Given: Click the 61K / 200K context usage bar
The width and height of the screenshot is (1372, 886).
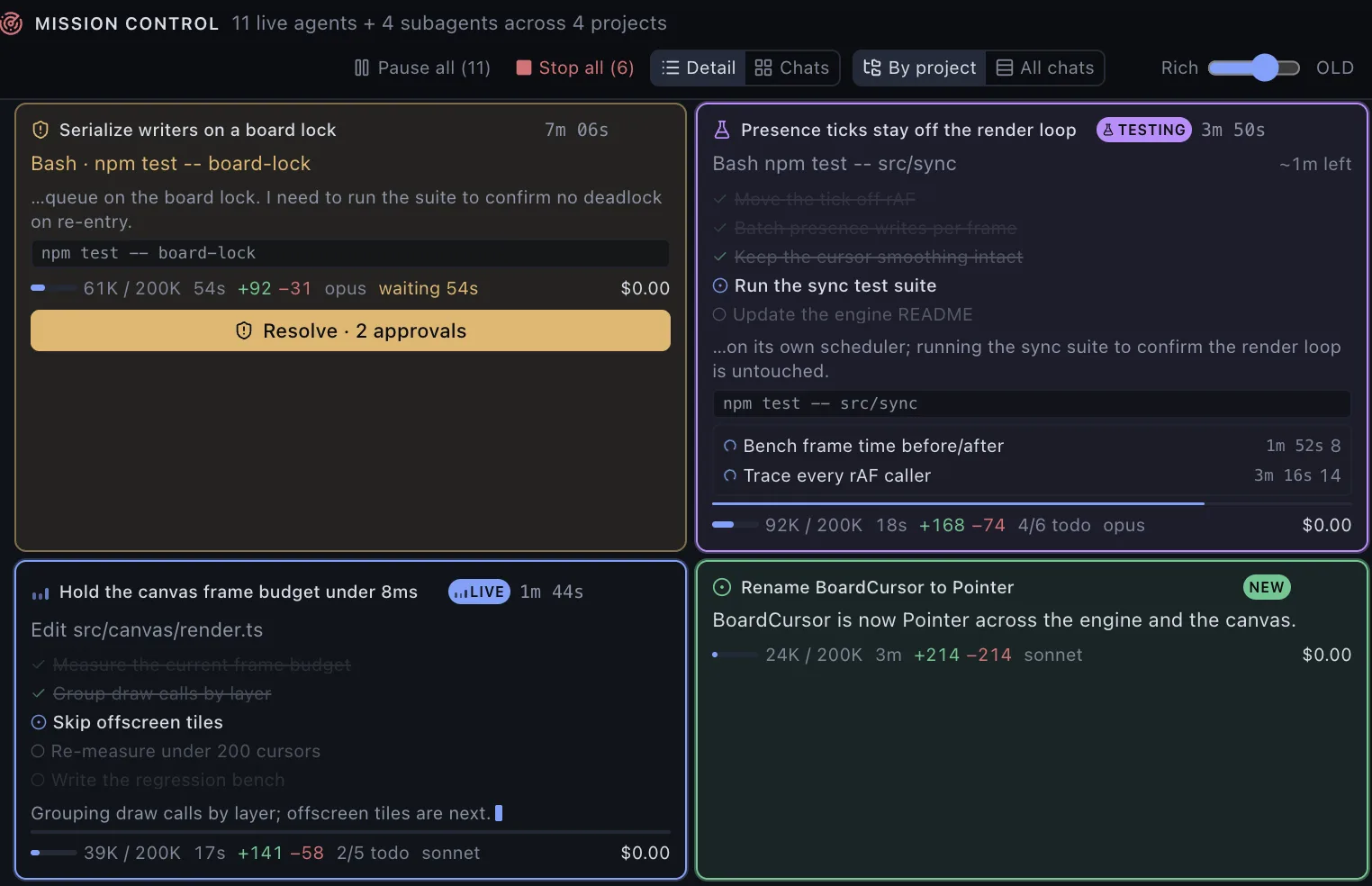Looking at the screenshot, I should 53,288.
